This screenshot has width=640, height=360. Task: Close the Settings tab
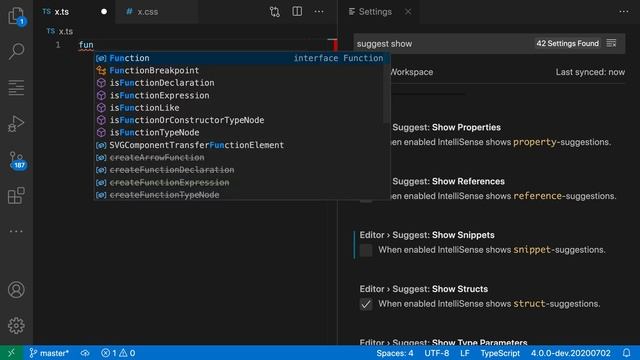click(x=408, y=12)
